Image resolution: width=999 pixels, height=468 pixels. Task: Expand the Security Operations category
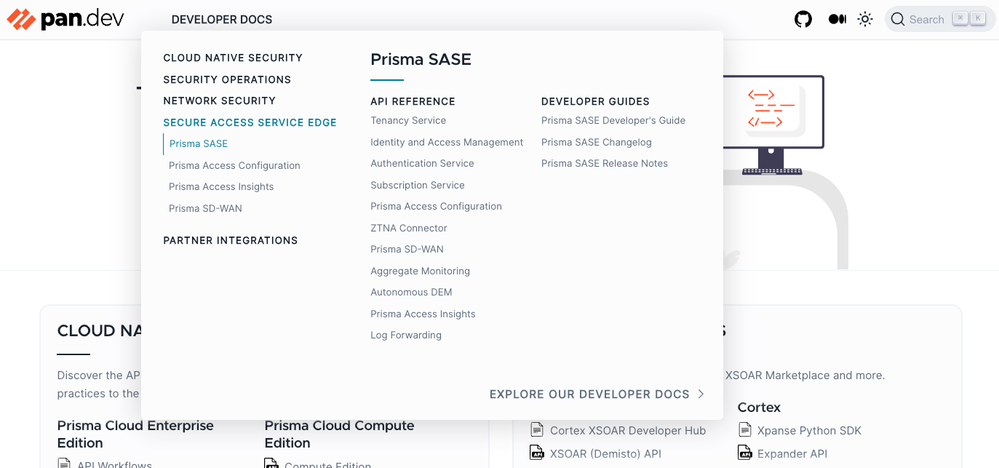tap(227, 79)
